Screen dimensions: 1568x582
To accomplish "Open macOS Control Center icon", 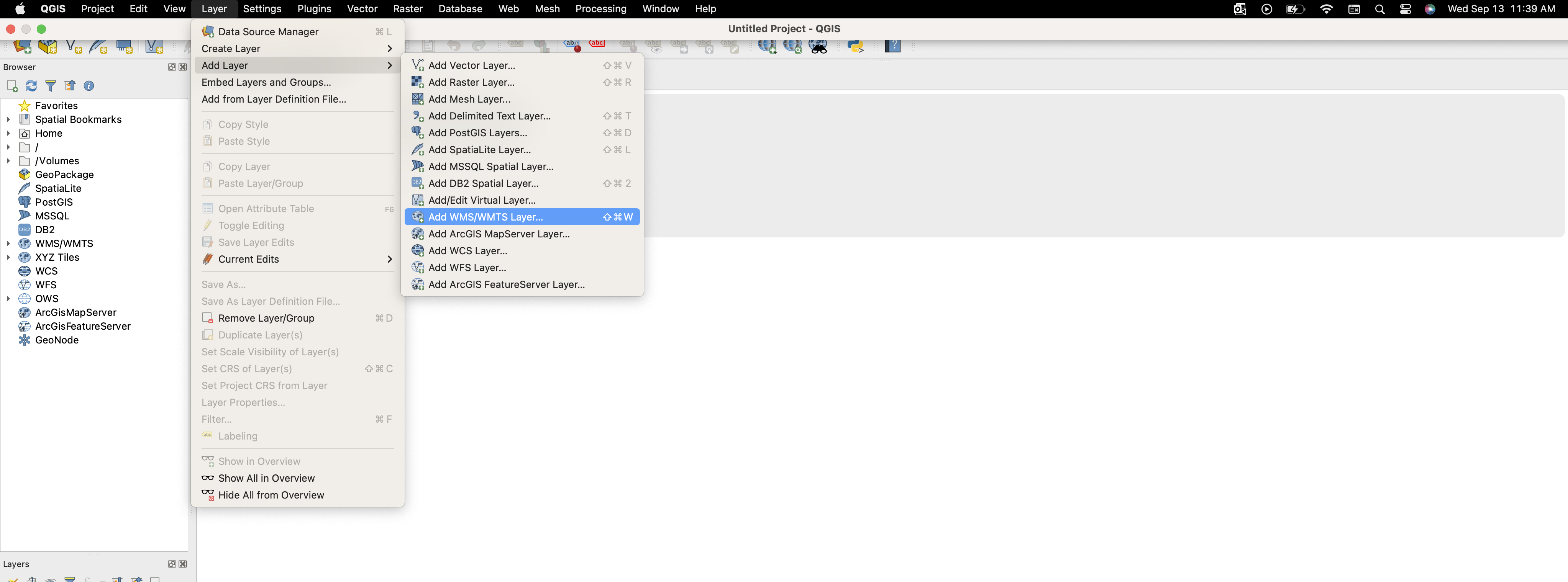I will [1405, 8].
